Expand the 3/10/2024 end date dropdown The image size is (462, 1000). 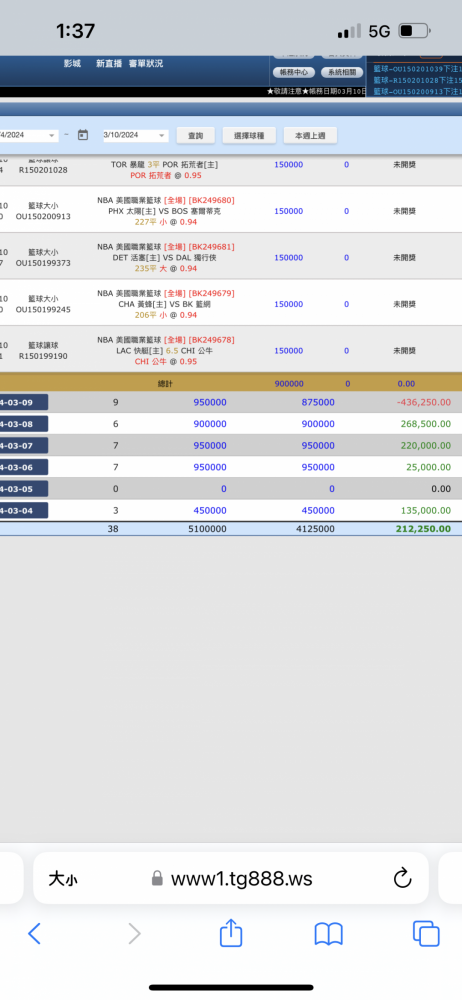135,135
